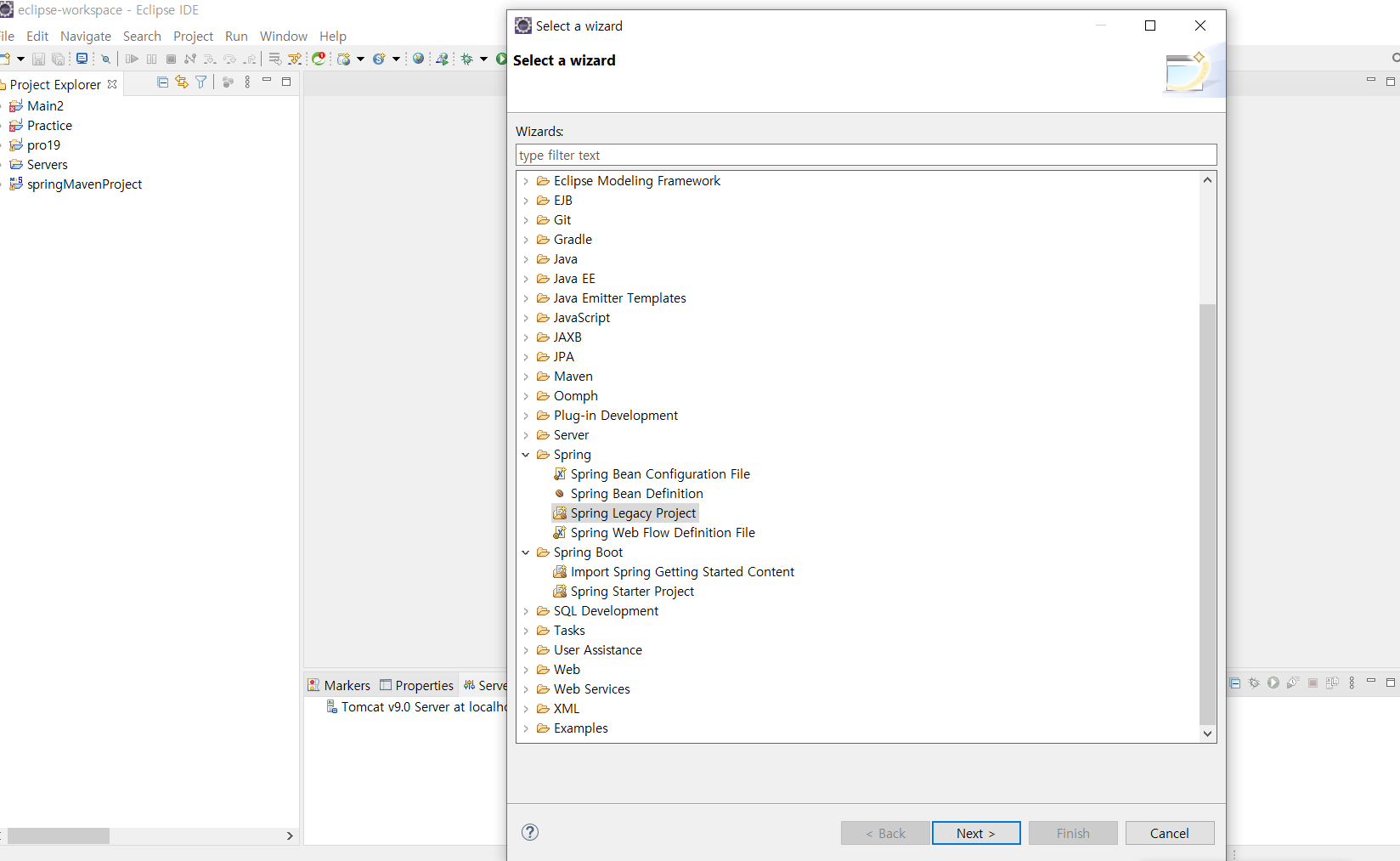1400x861 pixels.
Task: Open New dropdown arrow in toolbar
Action: (20, 59)
